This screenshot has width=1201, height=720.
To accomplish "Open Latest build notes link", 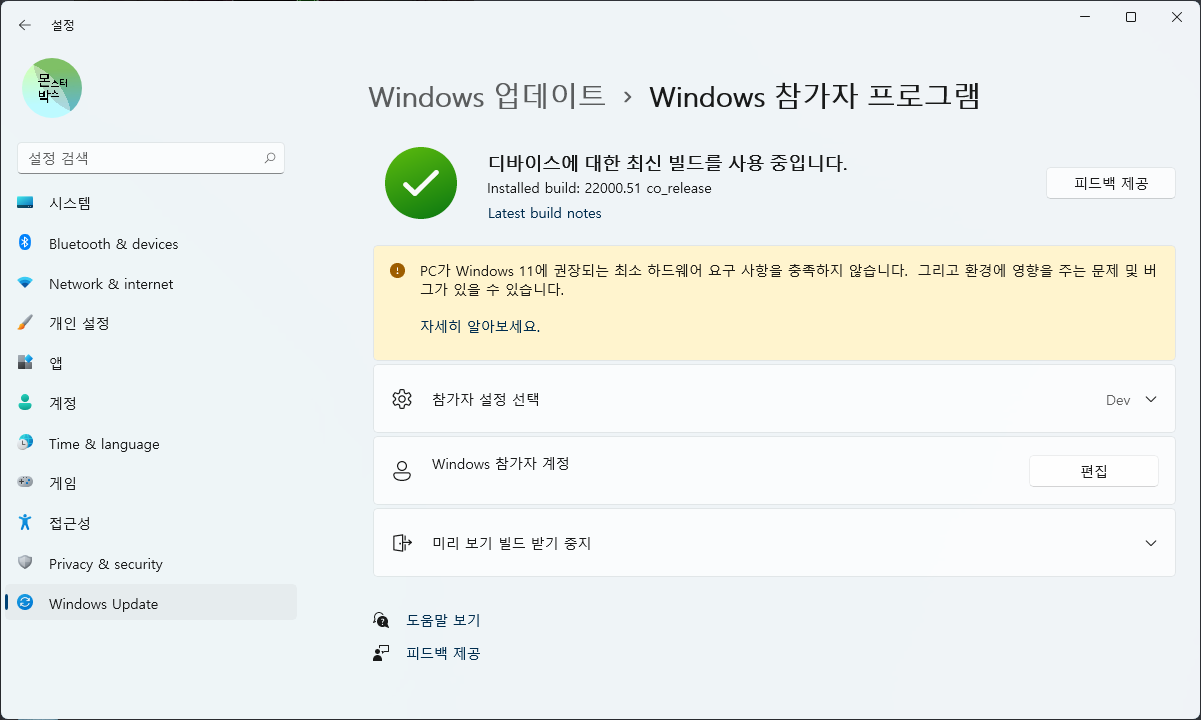I will point(545,213).
